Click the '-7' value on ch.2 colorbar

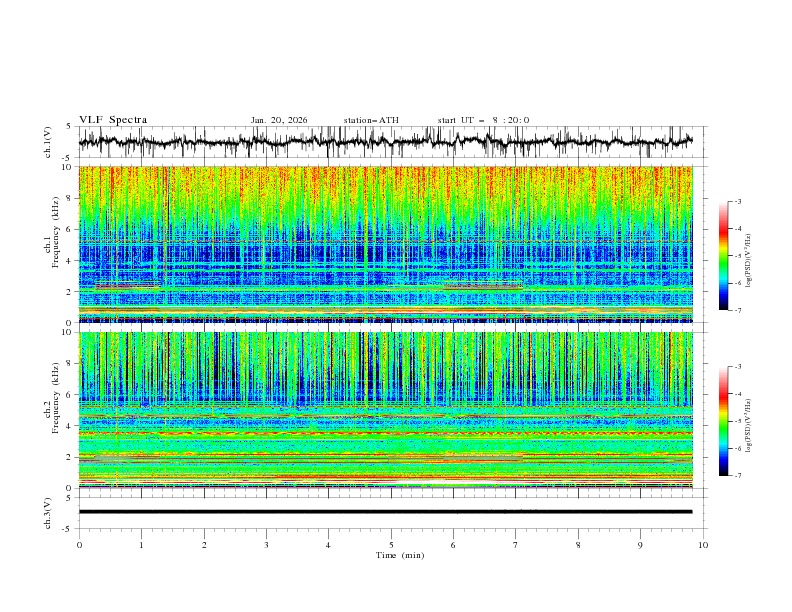(x=737, y=476)
